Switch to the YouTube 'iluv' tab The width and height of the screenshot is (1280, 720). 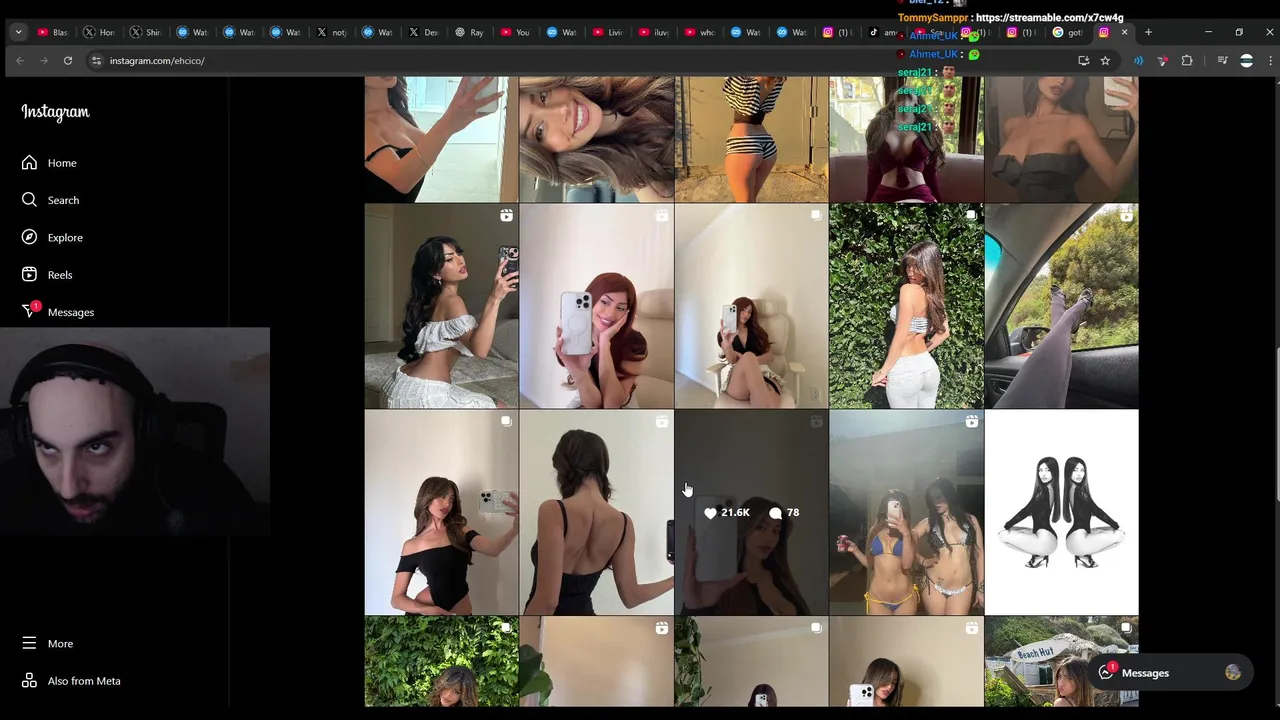tap(653, 32)
